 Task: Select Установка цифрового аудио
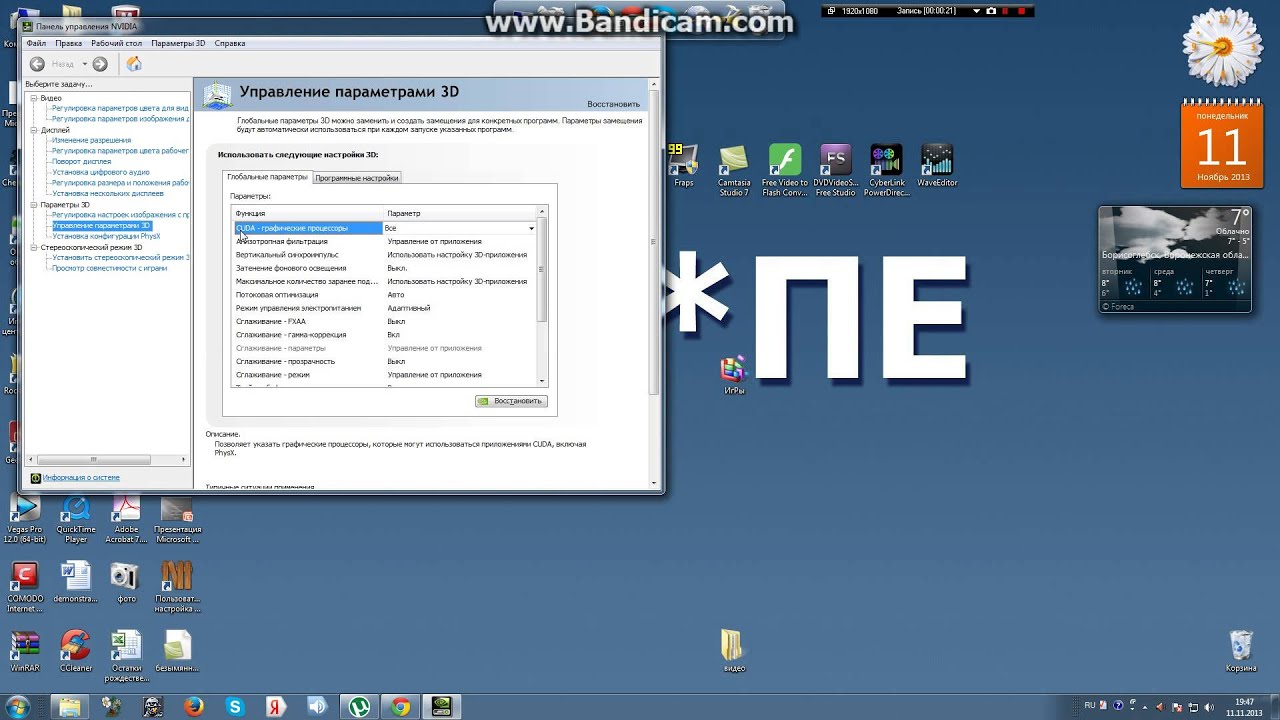coord(101,172)
